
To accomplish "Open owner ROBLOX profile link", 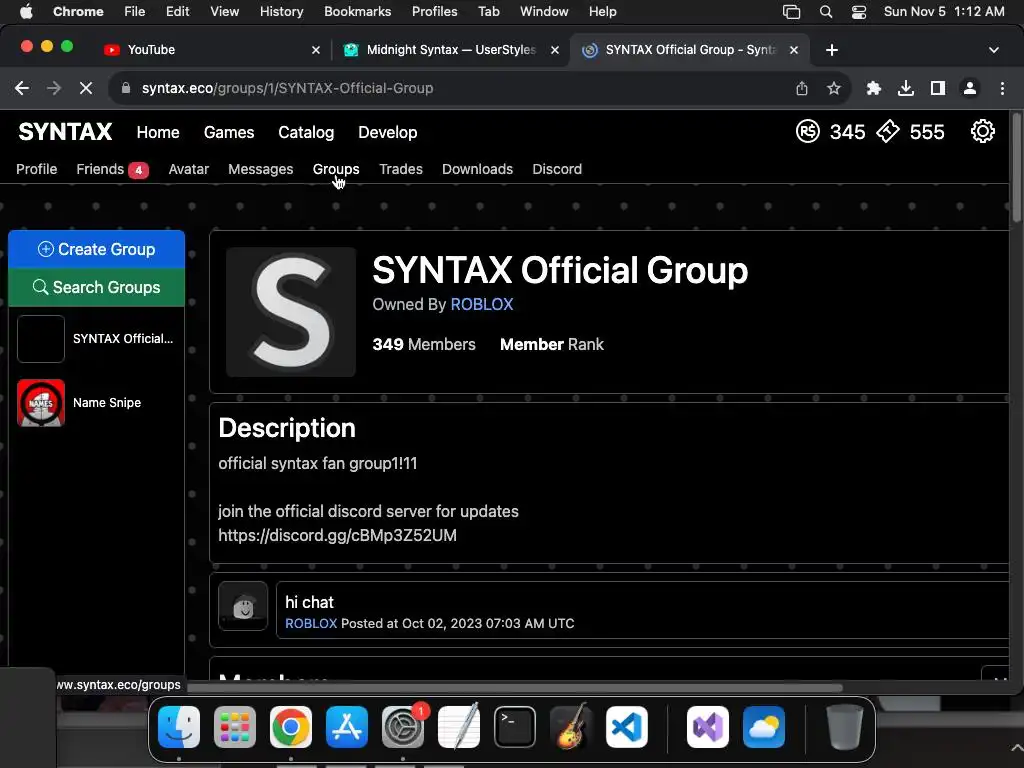I will coord(482,304).
